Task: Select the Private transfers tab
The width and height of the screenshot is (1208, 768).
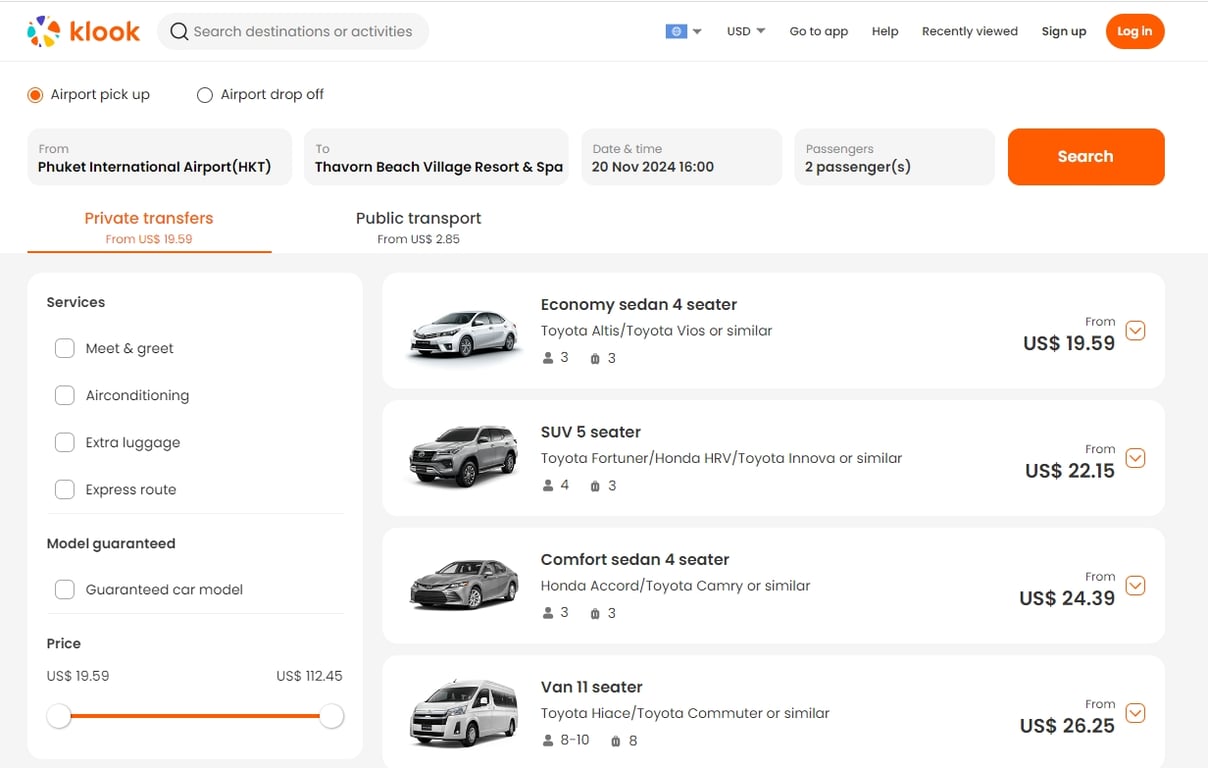Action: [149, 227]
